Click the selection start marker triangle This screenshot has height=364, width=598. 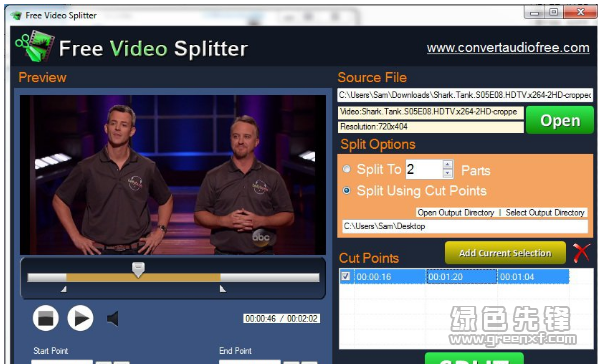pos(64,289)
